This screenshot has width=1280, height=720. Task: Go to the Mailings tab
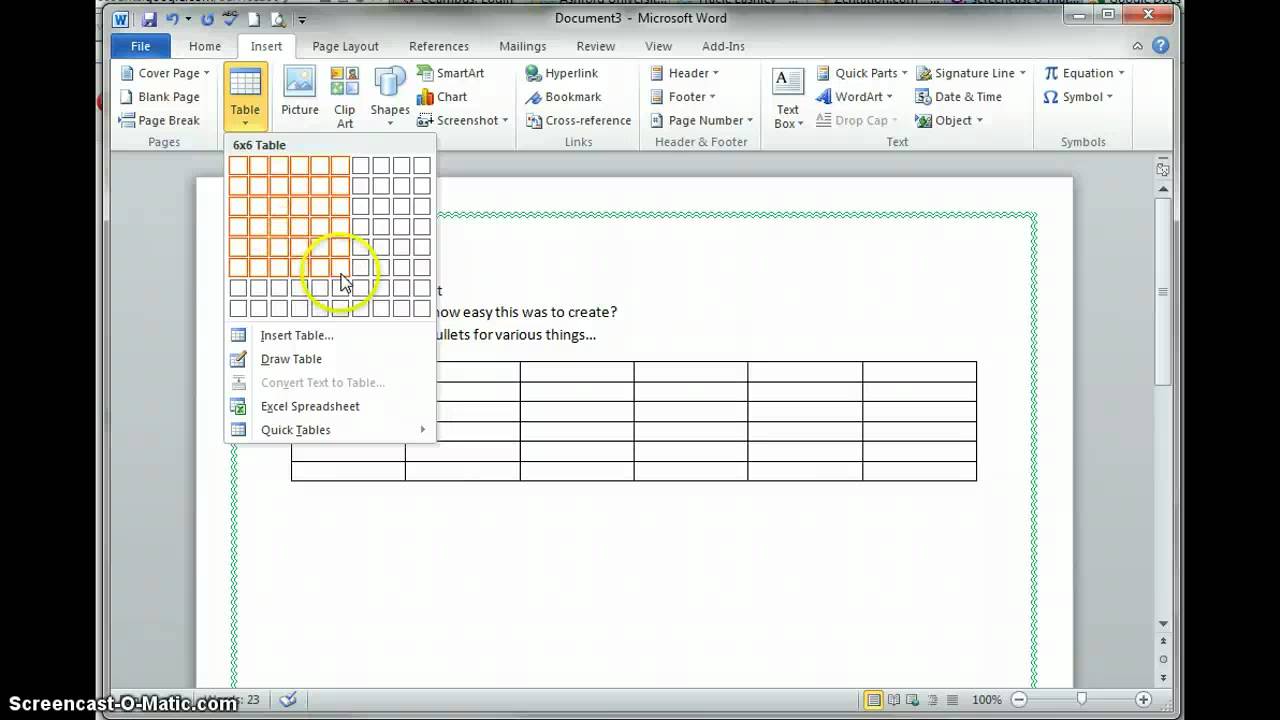tap(522, 46)
